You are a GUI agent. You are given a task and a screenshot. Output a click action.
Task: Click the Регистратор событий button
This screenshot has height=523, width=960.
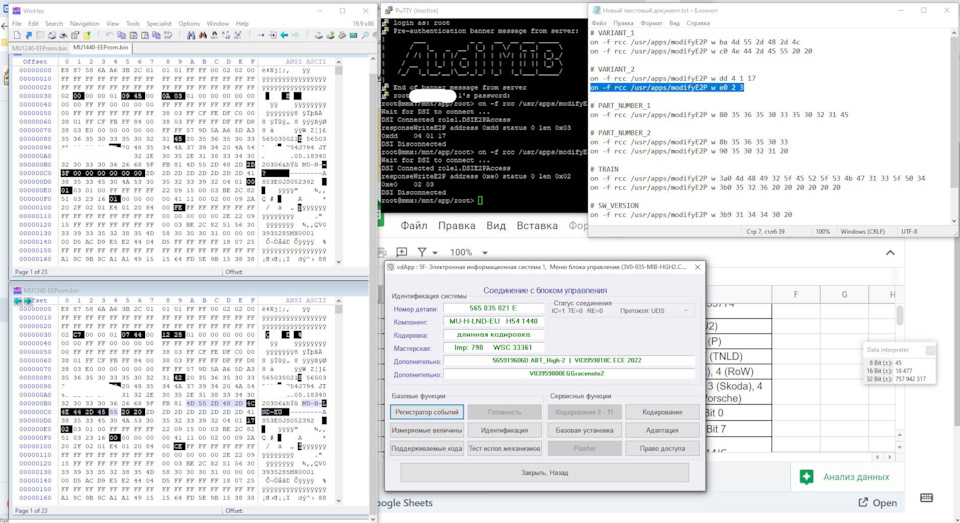427,412
